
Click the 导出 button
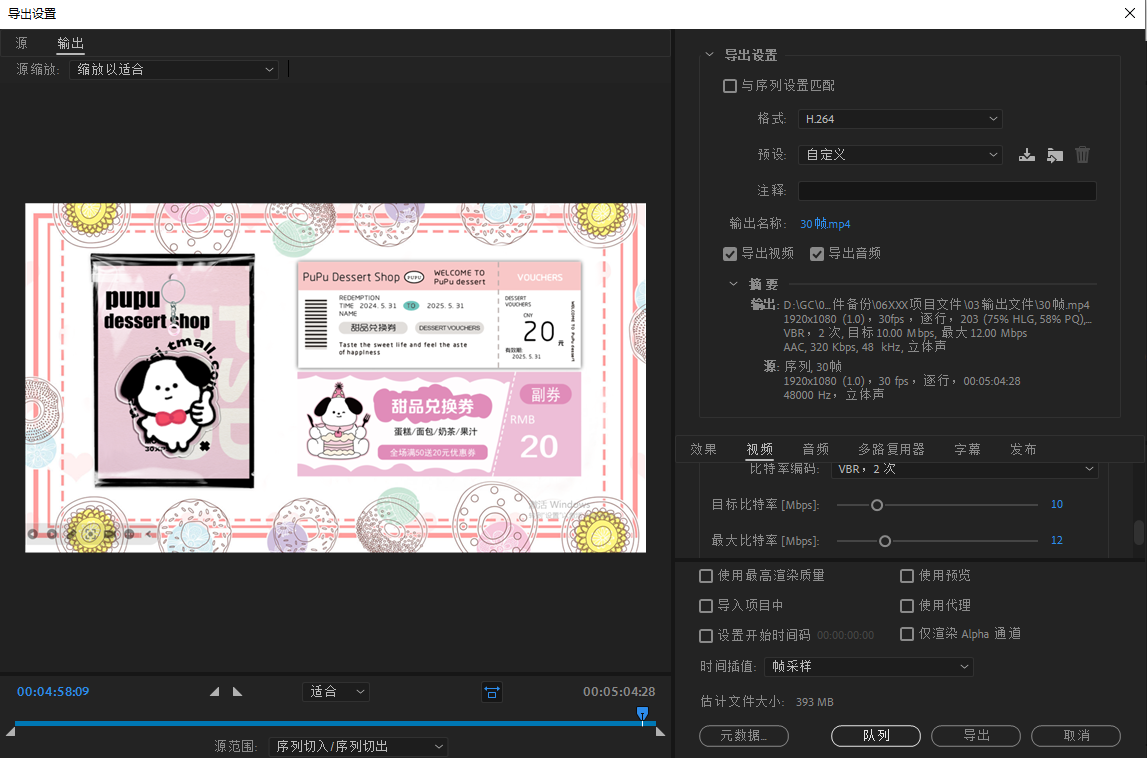(976, 735)
